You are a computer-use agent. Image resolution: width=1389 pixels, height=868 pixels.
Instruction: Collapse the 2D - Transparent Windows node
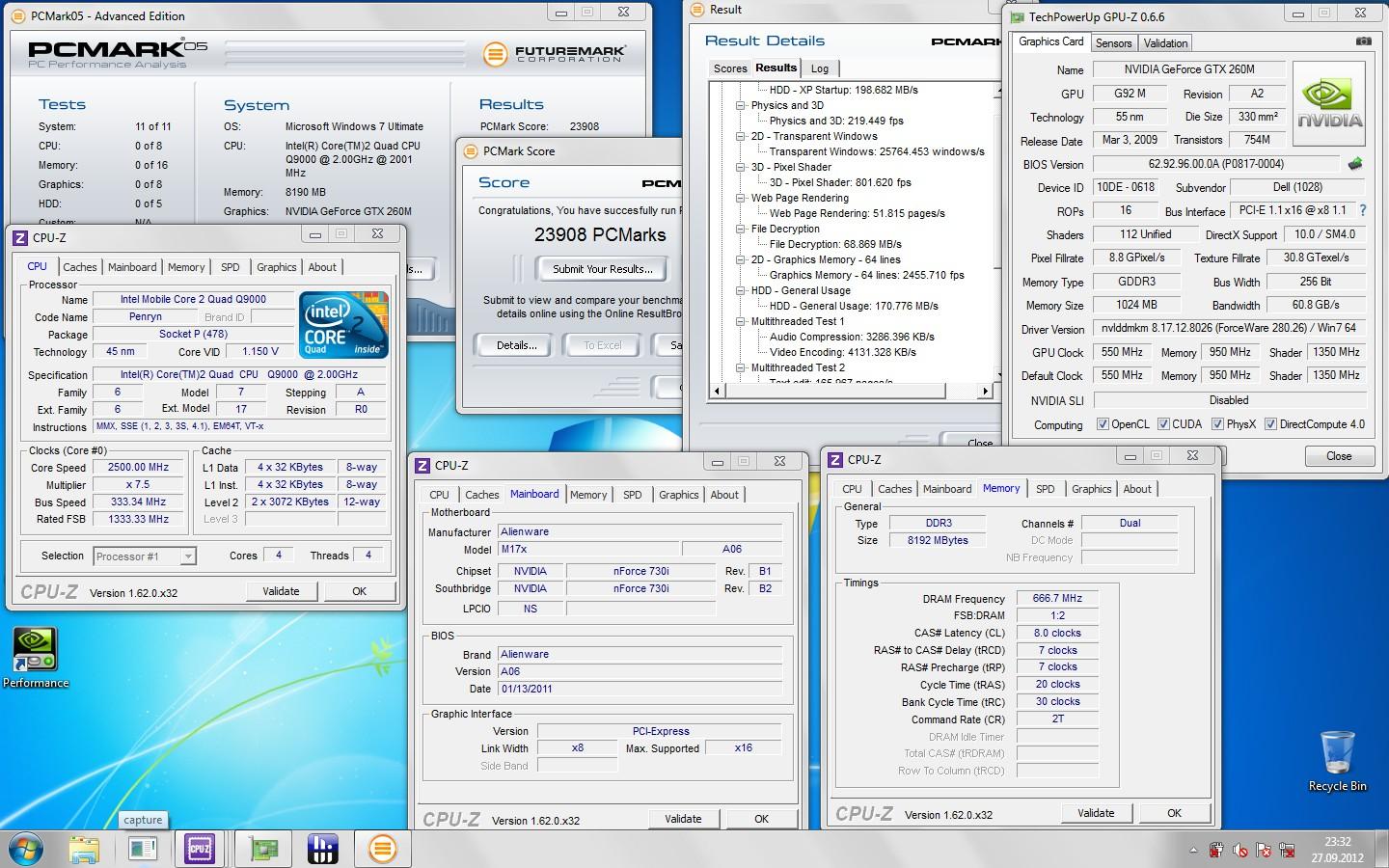click(740, 136)
